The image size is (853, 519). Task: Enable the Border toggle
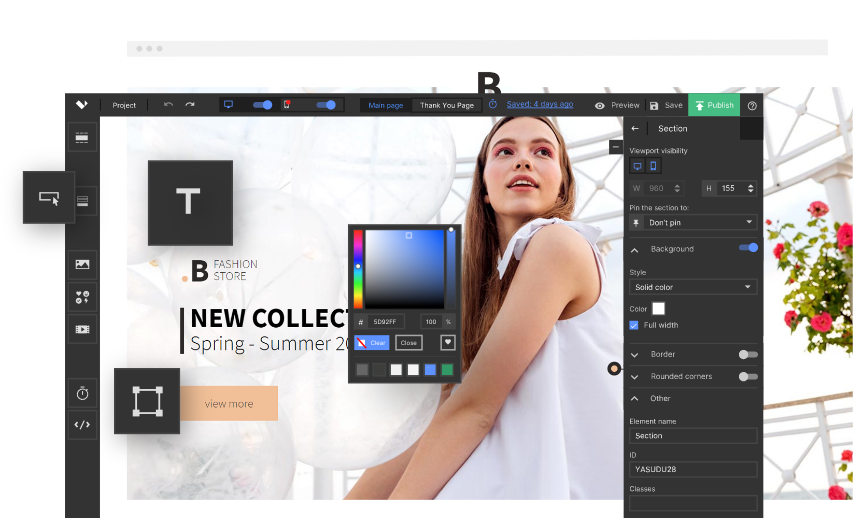(747, 354)
